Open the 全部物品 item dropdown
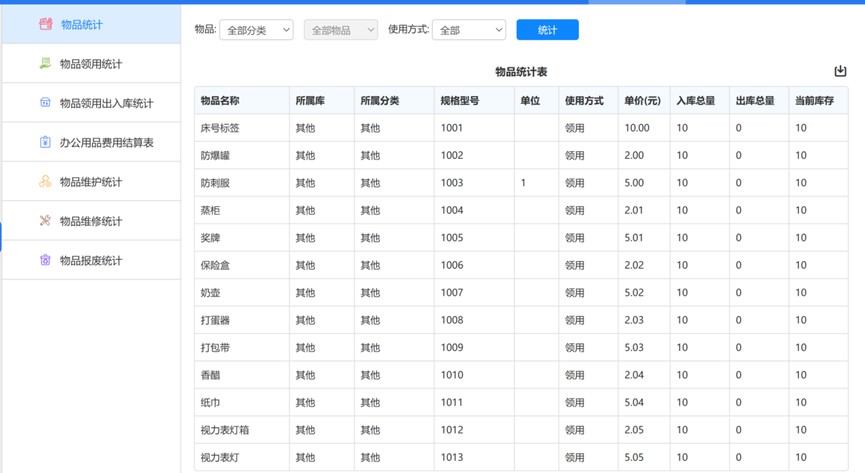This screenshot has height=473, width=865. tap(341, 30)
